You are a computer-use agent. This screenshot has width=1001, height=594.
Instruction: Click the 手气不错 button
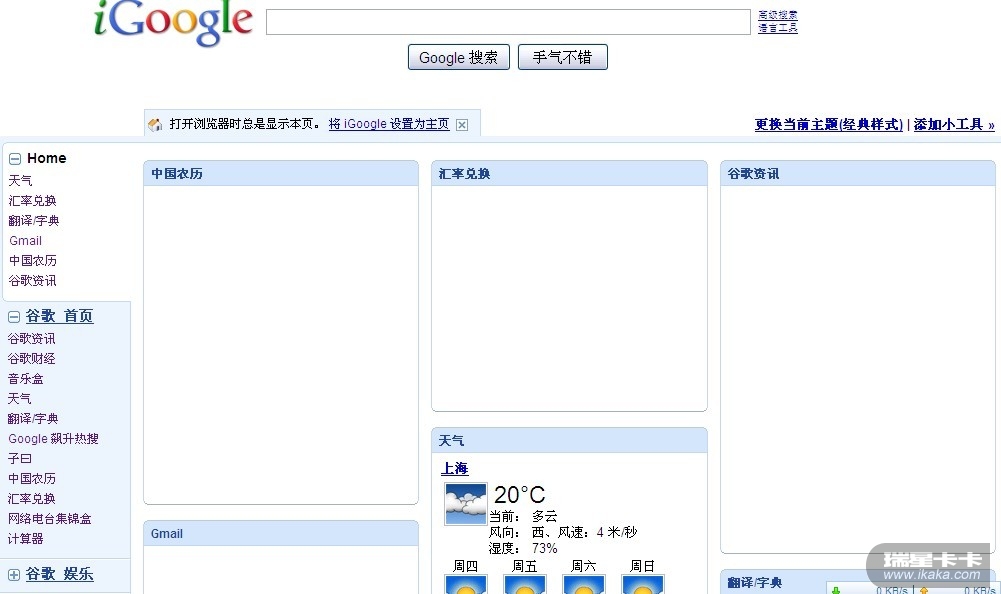[562, 57]
